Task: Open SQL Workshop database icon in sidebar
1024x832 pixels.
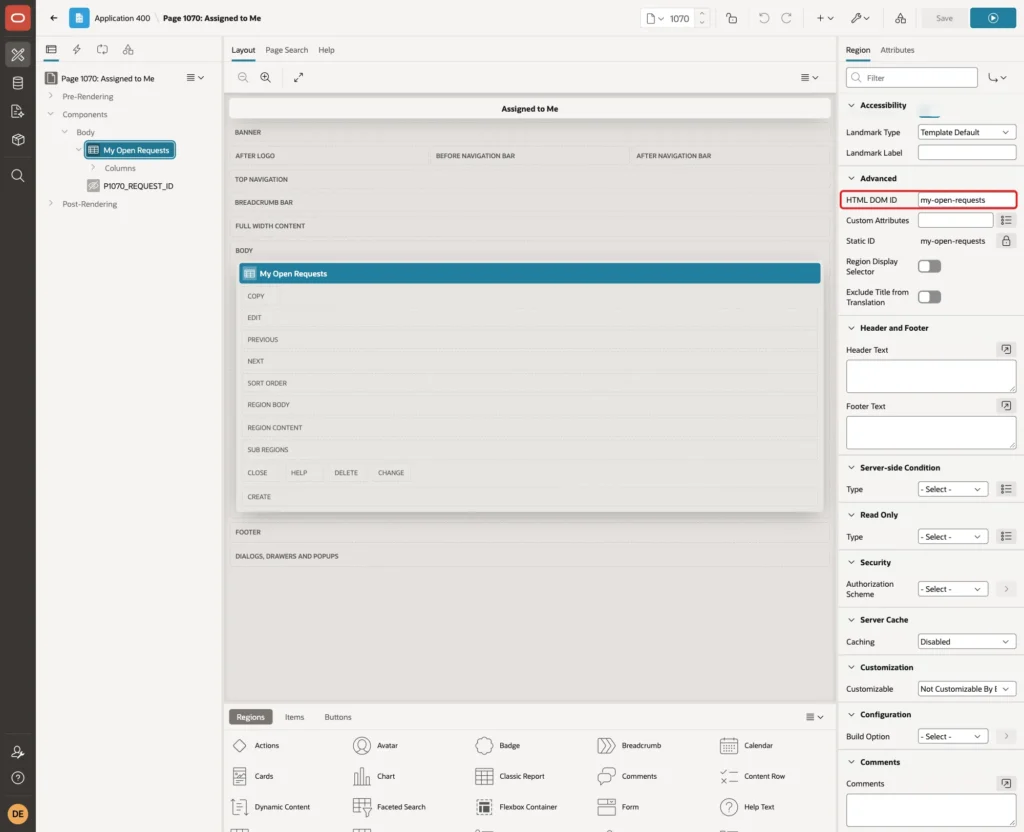Action: click(x=18, y=83)
